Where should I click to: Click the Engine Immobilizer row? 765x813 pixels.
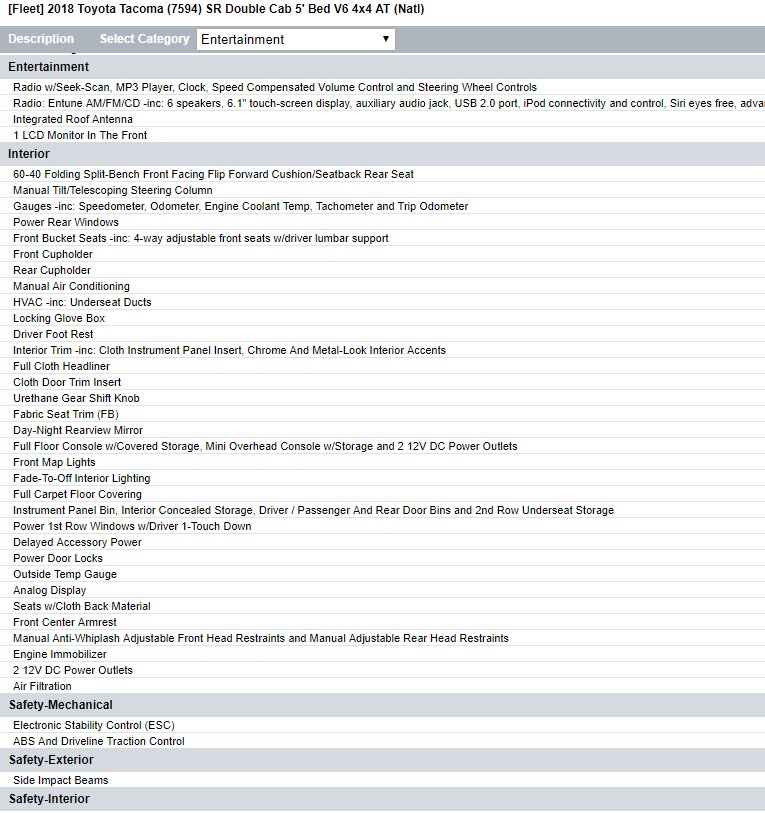[x=382, y=655]
